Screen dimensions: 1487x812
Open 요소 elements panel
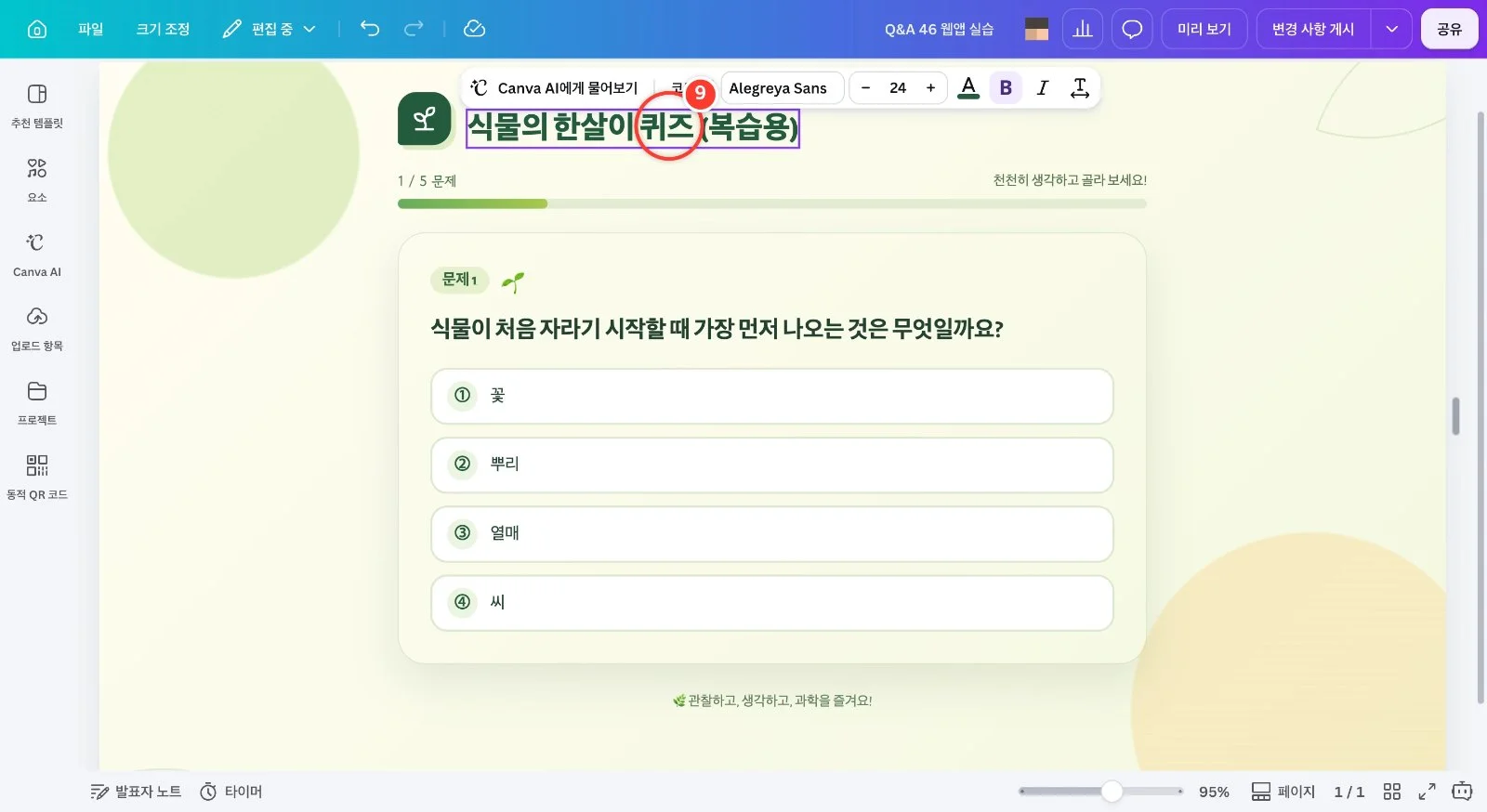pyautogui.click(x=37, y=180)
